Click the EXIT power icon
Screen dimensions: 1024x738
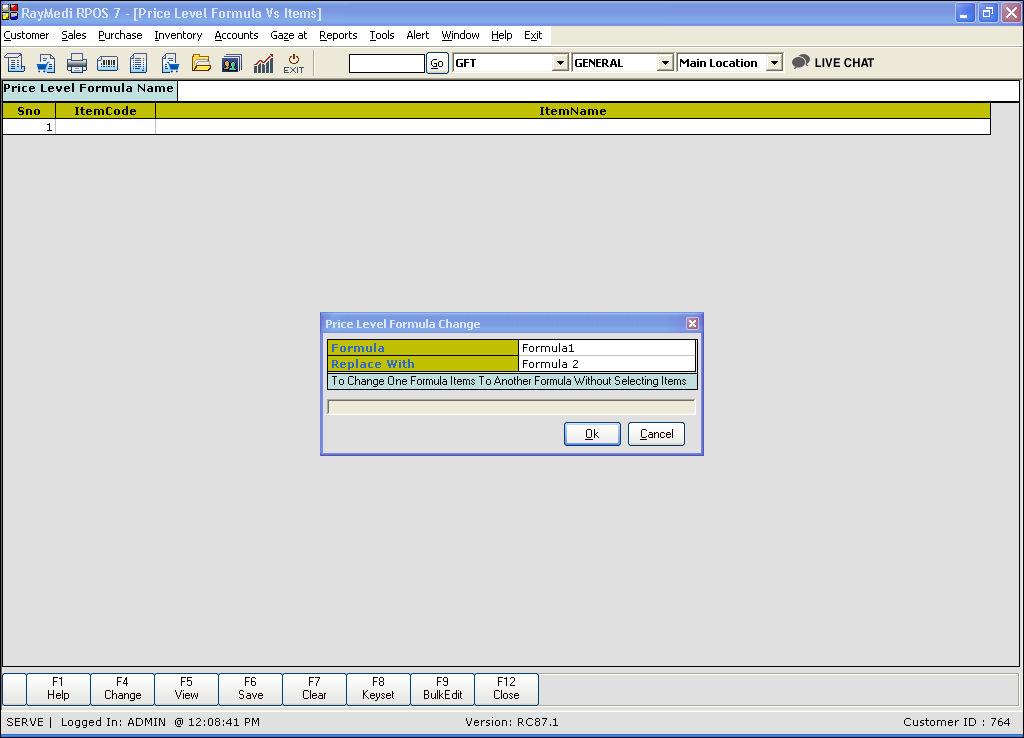tap(294, 63)
